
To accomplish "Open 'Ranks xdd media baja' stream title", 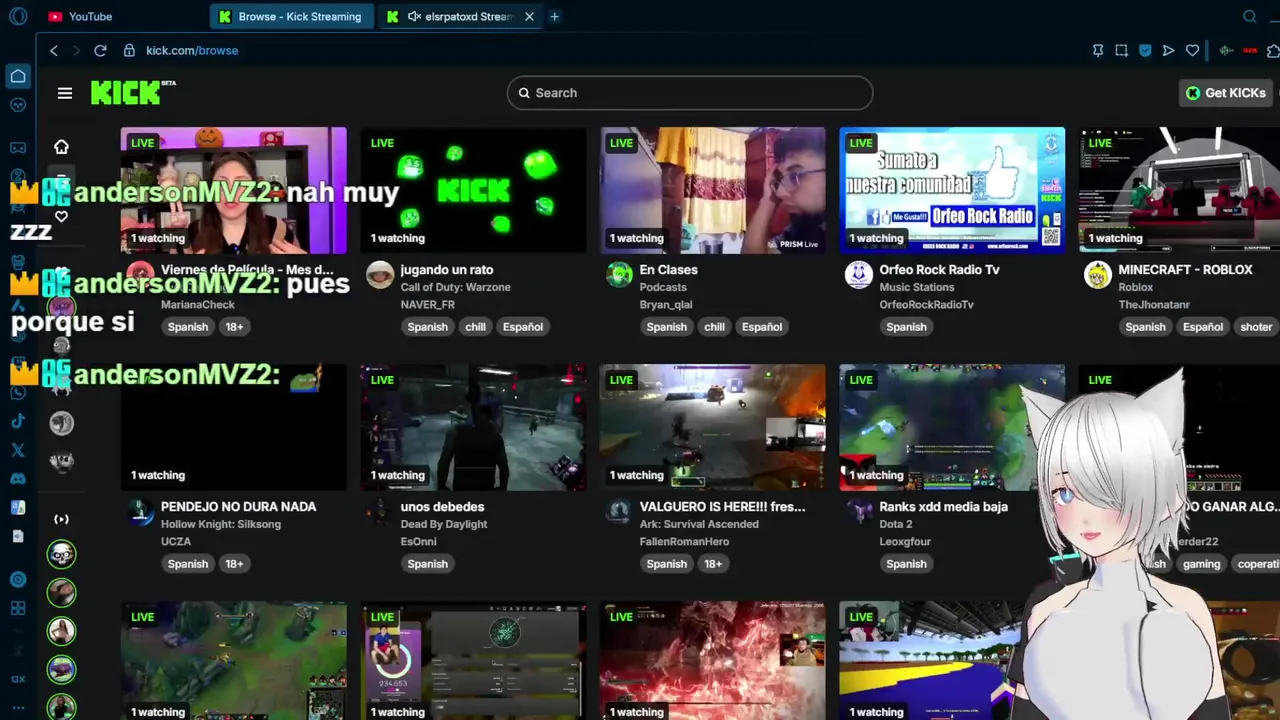I will coord(944,507).
